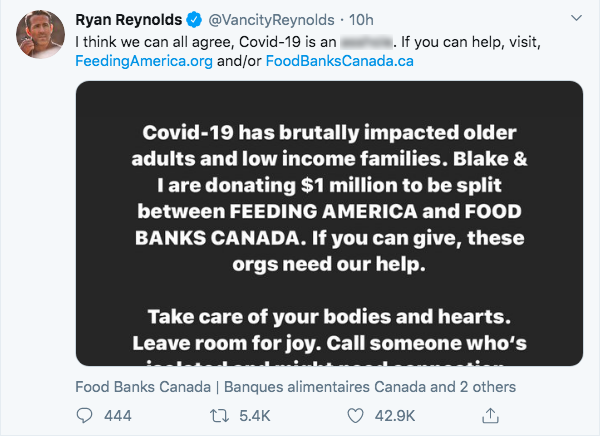
Task: Open the share tweet icon
Action: pyautogui.click(x=490, y=415)
